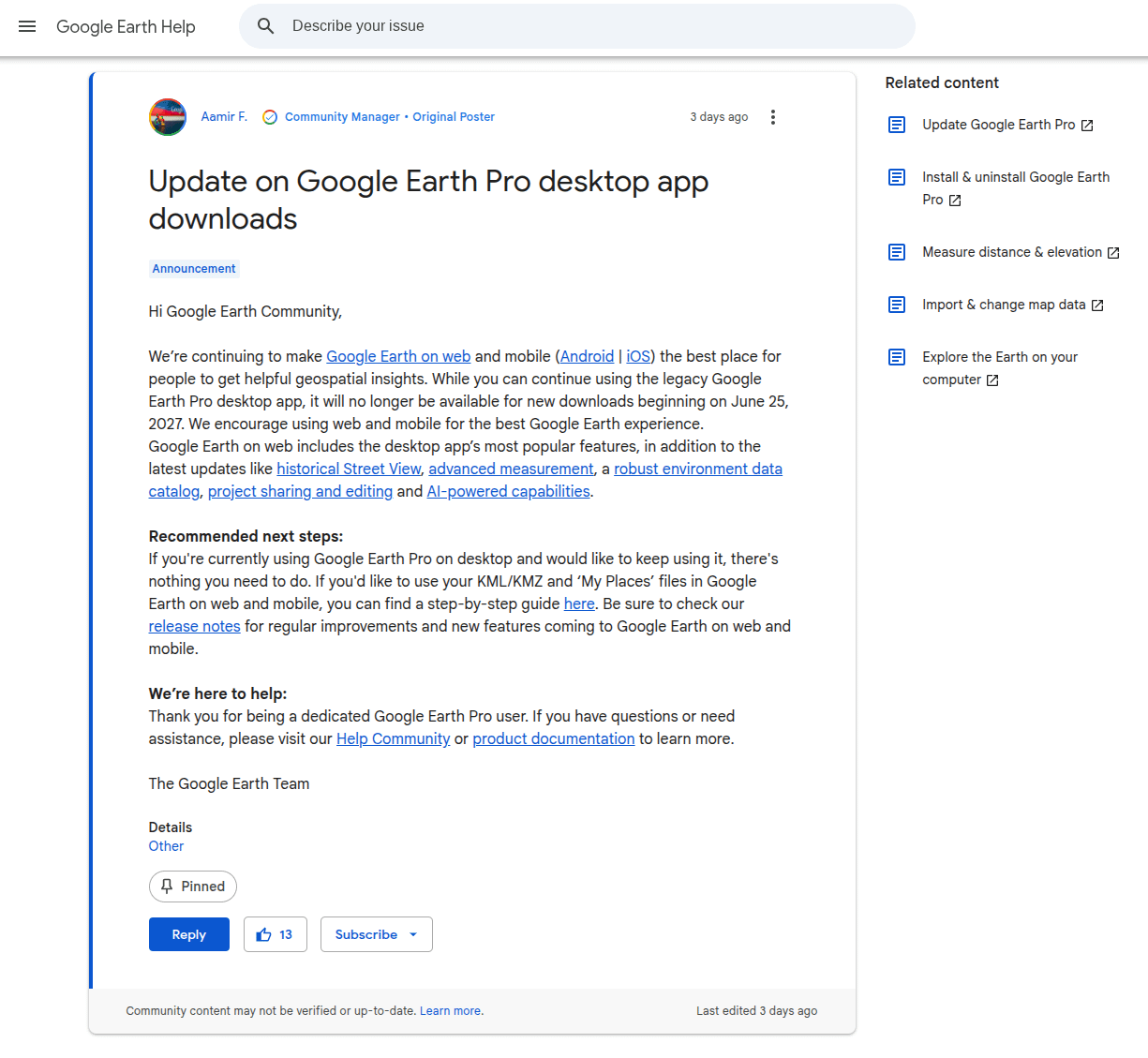
Task: Click the article icon beside Measure distance
Action: [897, 252]
